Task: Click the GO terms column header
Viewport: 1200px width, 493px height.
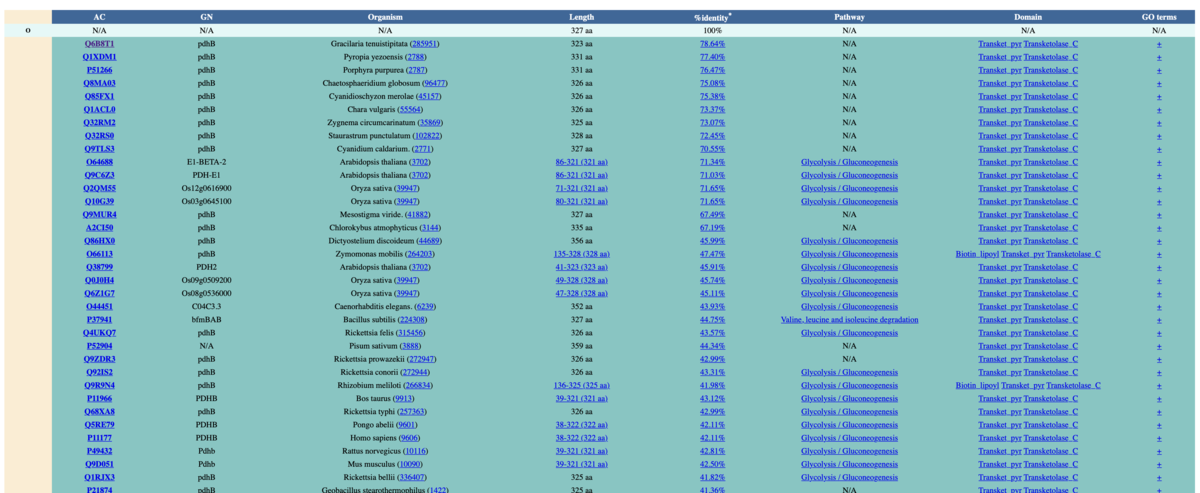Action: [x=1159, y=17]
